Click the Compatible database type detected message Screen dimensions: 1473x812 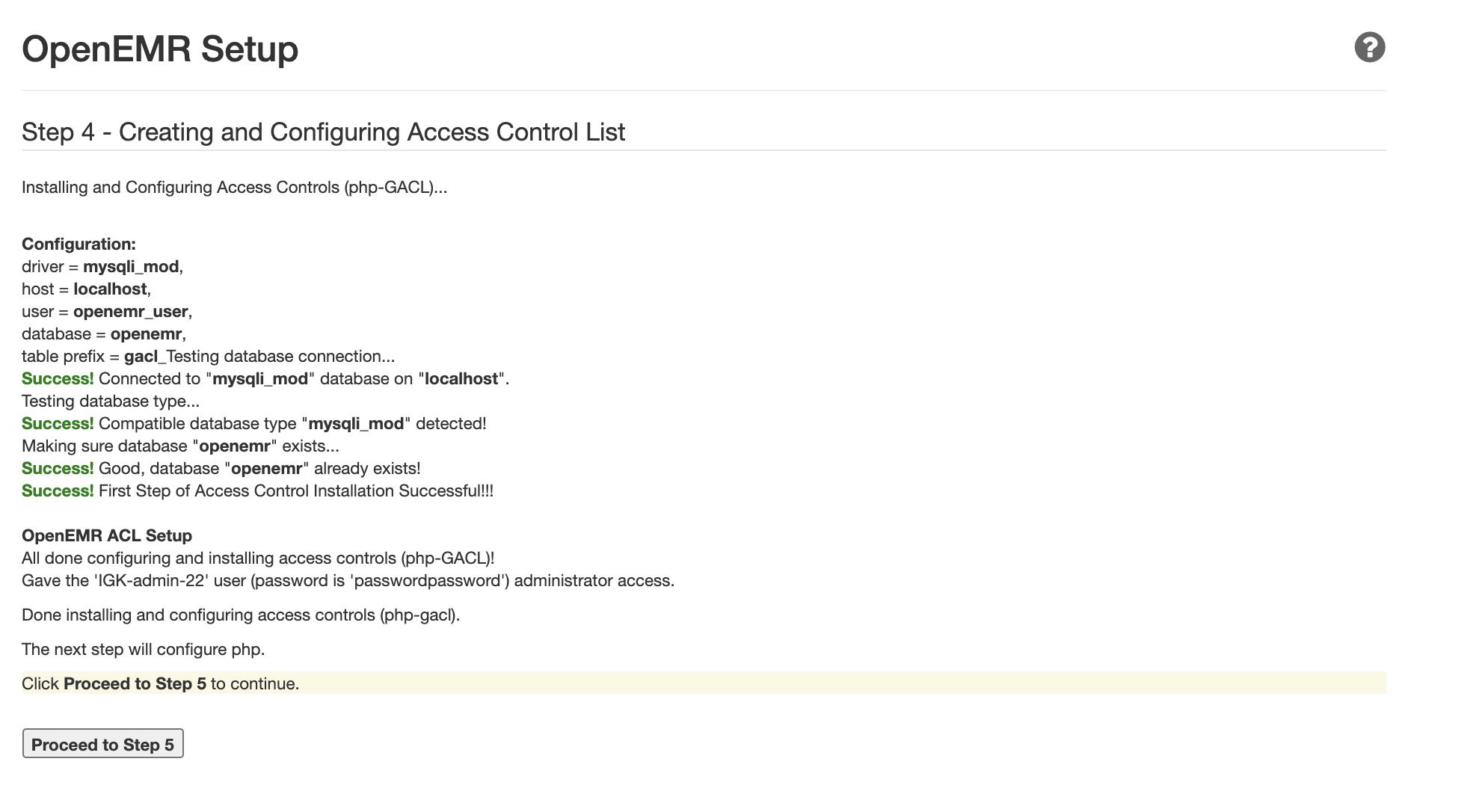[x=292, y=424]
